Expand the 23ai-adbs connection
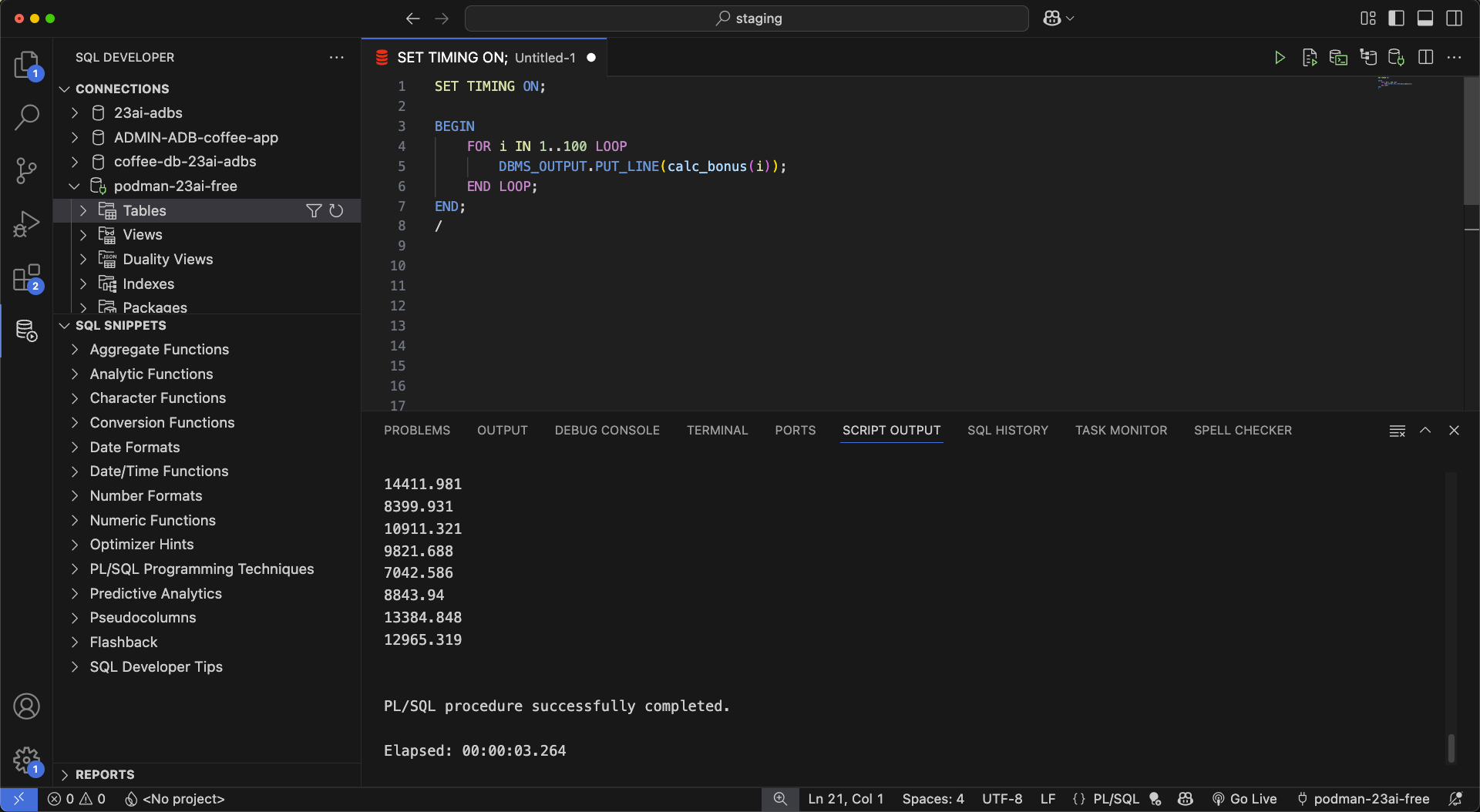1480x812 pixels. 75,113
